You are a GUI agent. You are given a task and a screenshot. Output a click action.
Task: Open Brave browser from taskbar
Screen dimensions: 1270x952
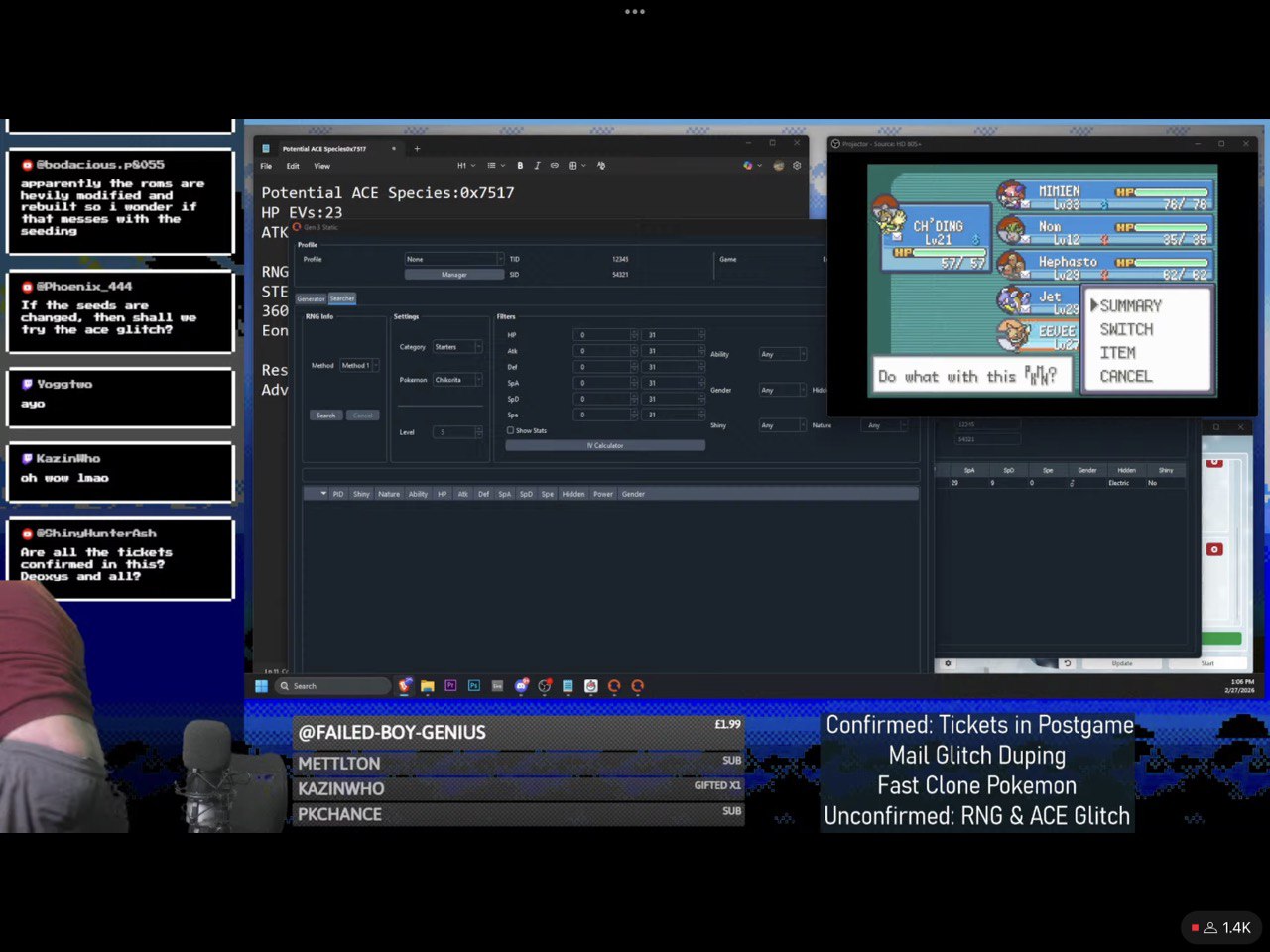405,686
